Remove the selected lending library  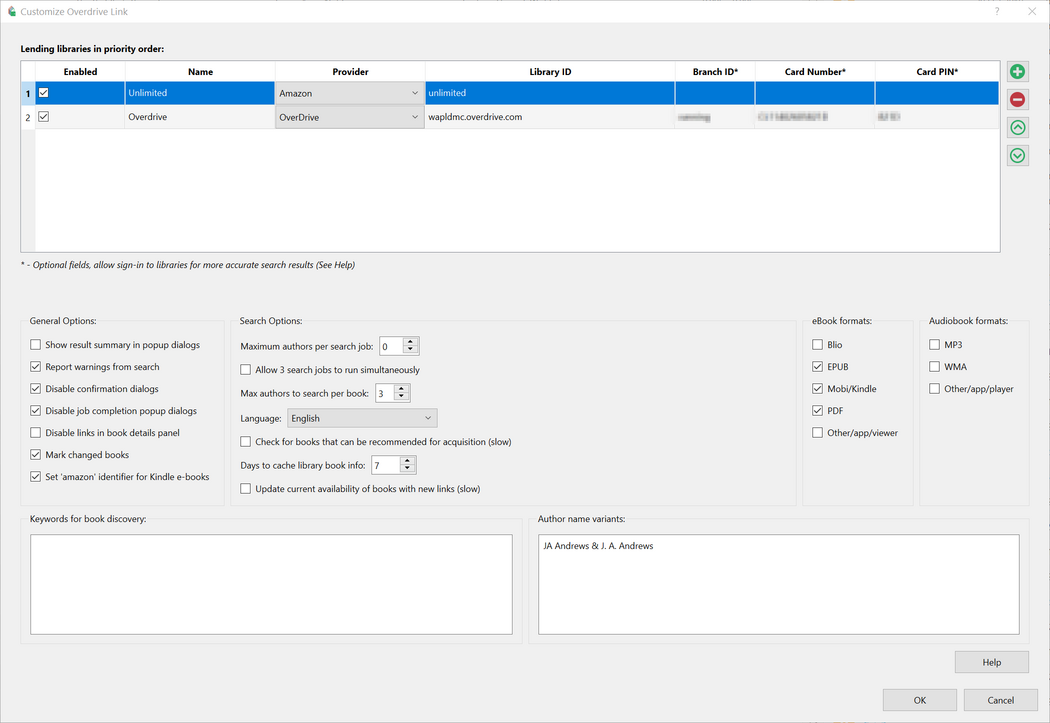[1017, 100]
